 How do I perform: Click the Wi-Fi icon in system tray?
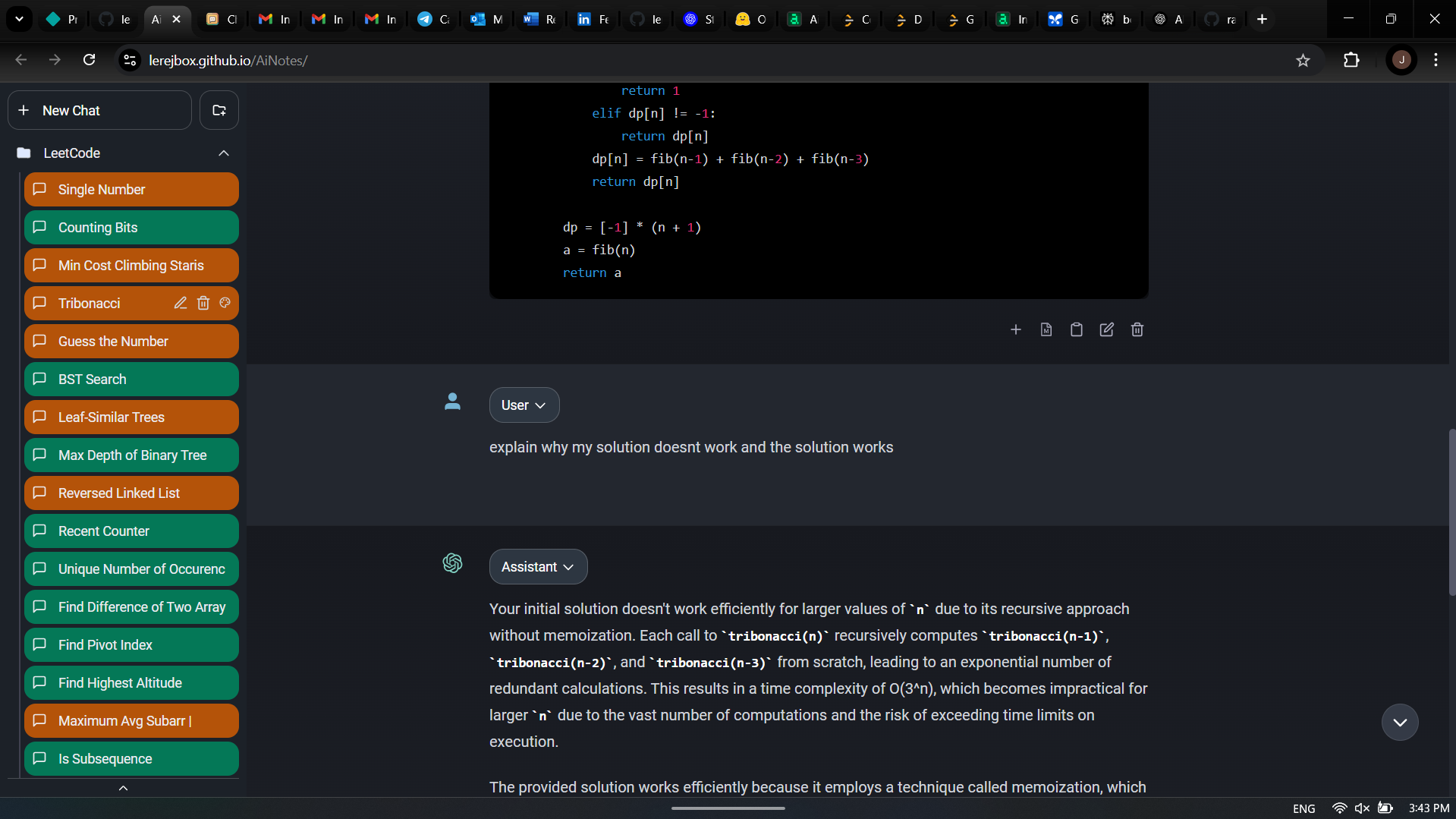[x=1339, y=808]
